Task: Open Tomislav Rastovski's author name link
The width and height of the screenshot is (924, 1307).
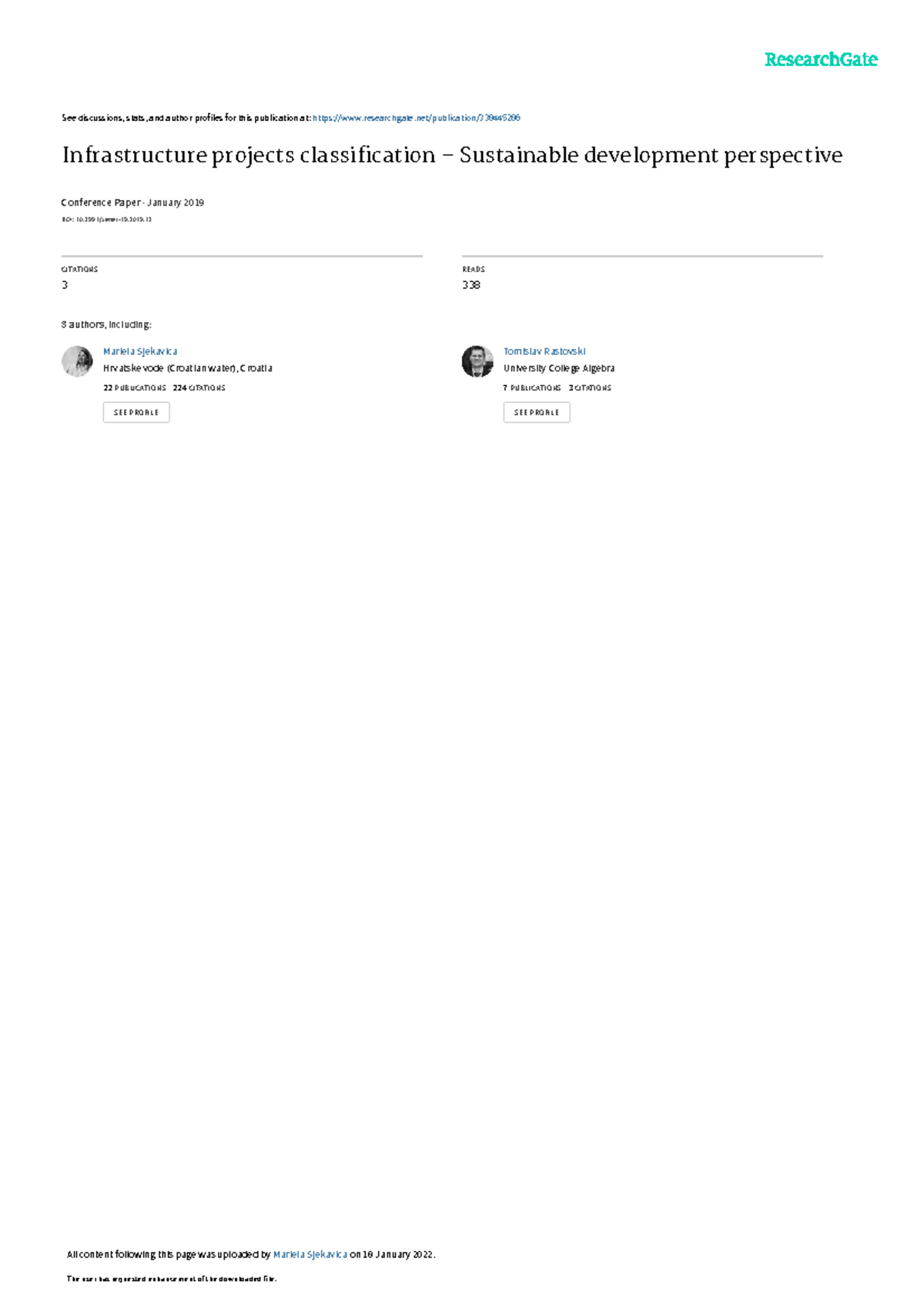Action: pyautogui.click(x=544, y=351)
